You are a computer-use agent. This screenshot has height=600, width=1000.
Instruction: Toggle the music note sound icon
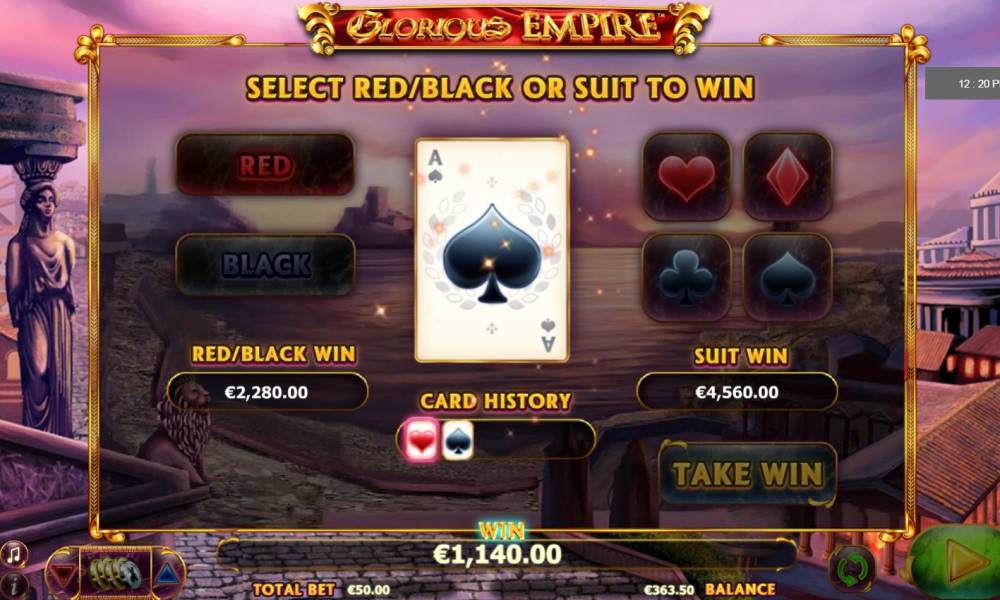point(13,554)
